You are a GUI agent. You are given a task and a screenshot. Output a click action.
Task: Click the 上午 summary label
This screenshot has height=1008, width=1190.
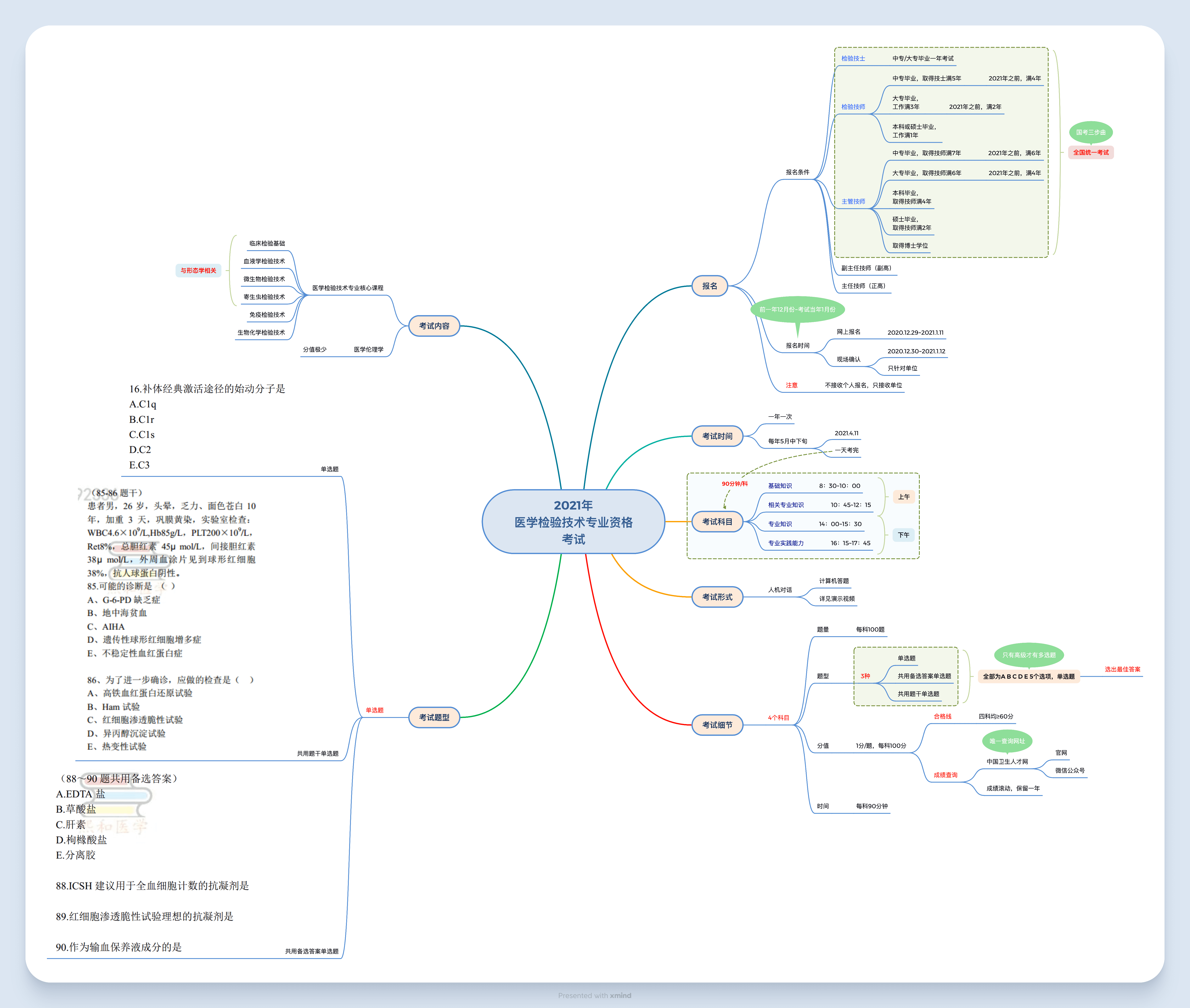904,497
